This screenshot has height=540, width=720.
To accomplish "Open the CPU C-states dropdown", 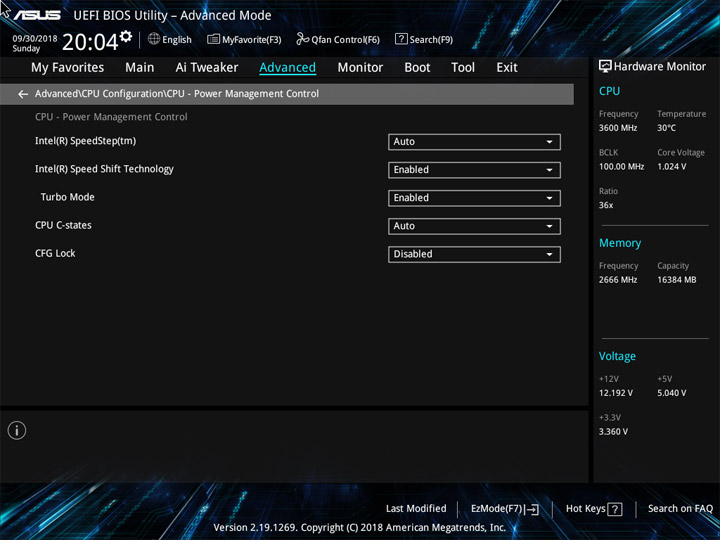I will click(474, 226).
